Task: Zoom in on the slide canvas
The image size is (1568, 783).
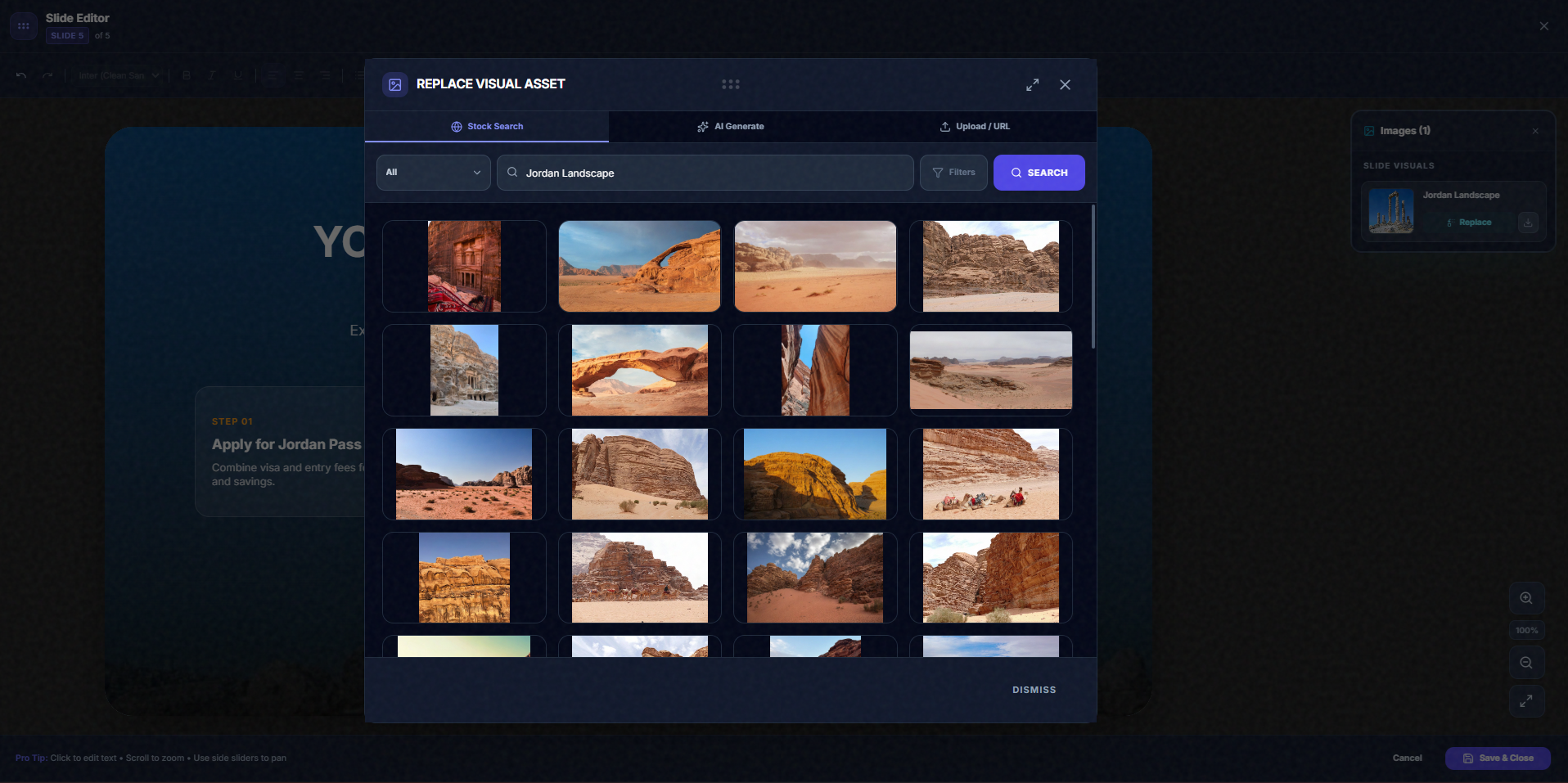Action: [x=1526, y=598]
